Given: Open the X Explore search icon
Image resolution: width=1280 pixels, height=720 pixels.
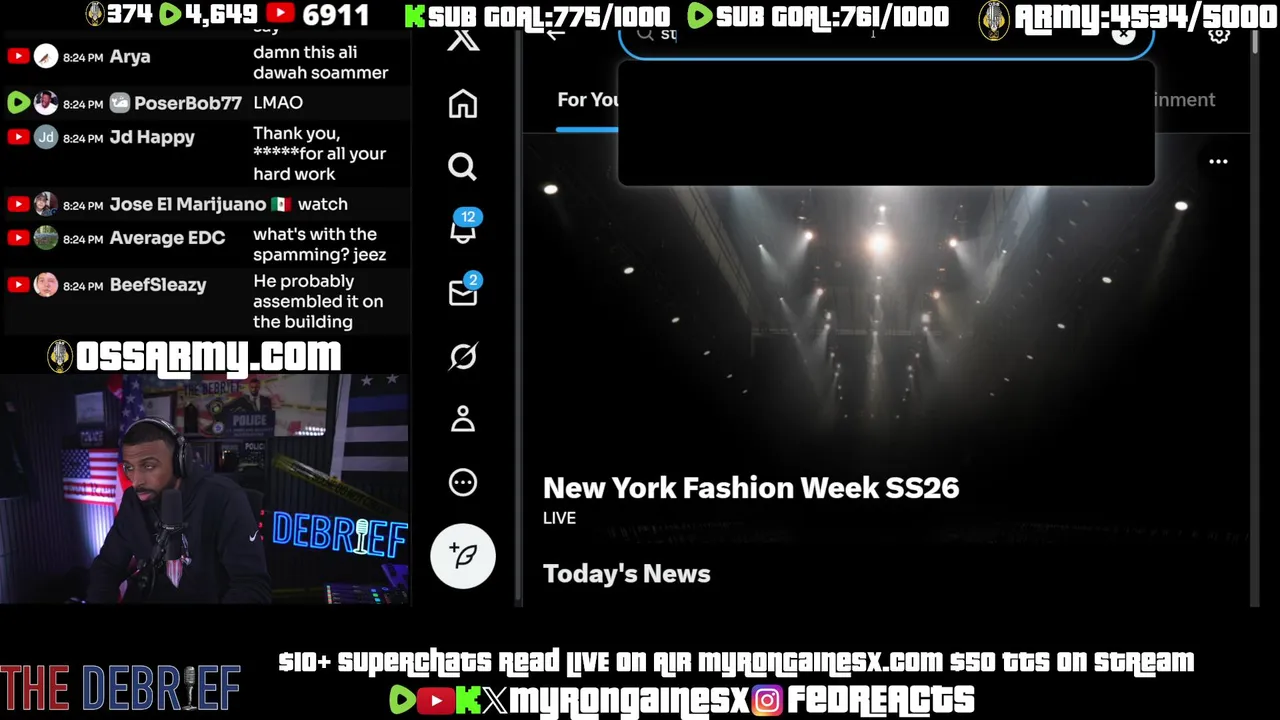Looking at the screenshot, I should point(462,167).
